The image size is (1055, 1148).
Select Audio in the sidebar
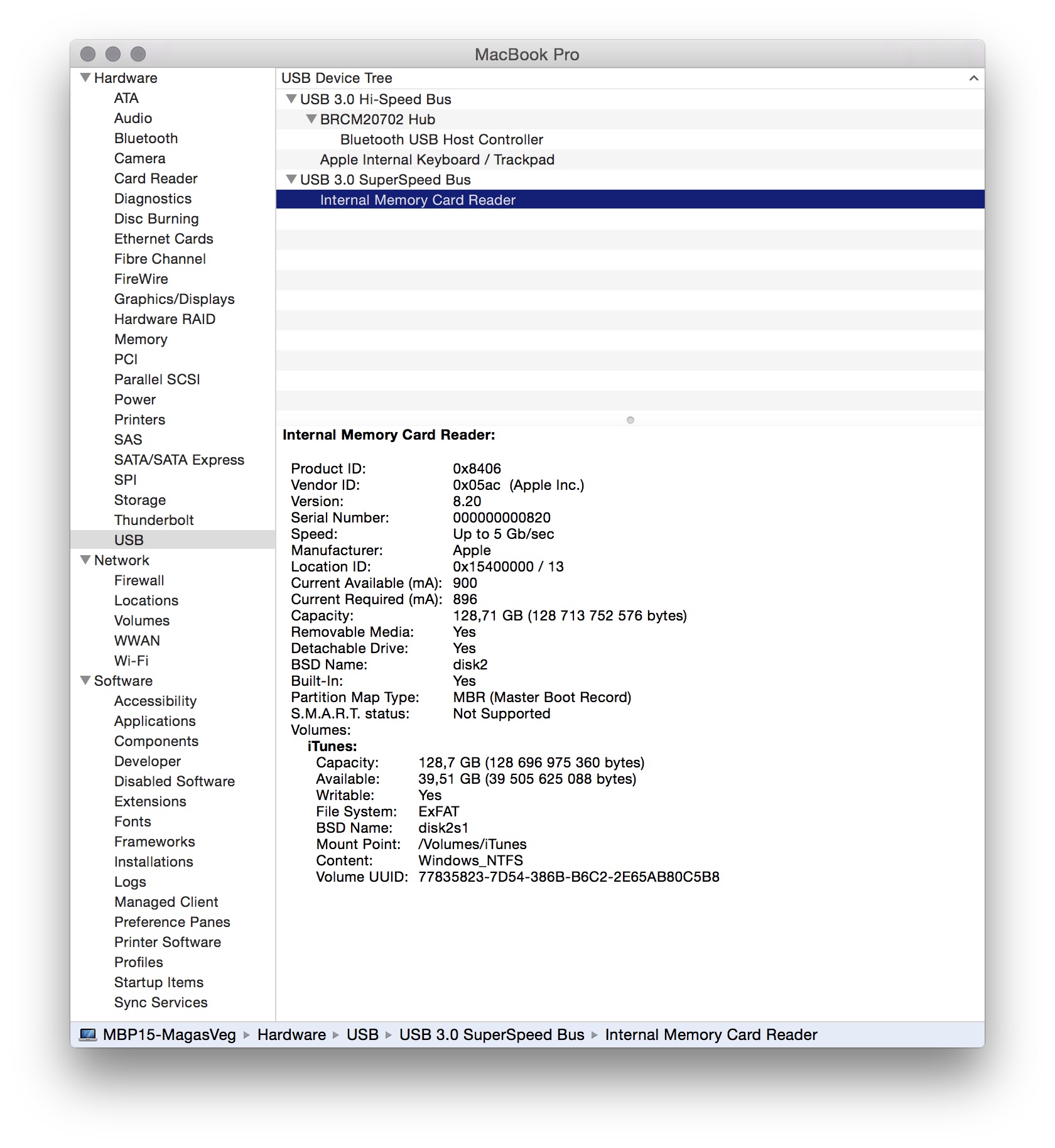(133, 118)
